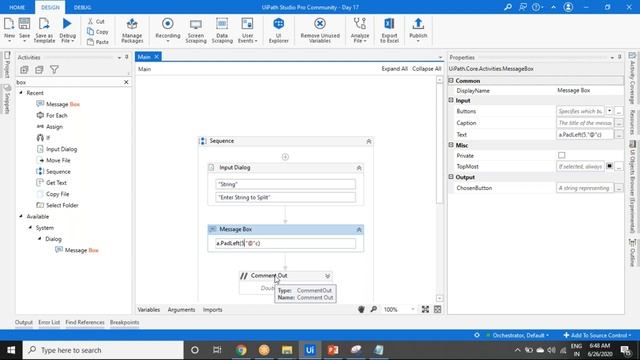The image size is (640, 360).
Task: Cut the selected activity
Action: 96,21
